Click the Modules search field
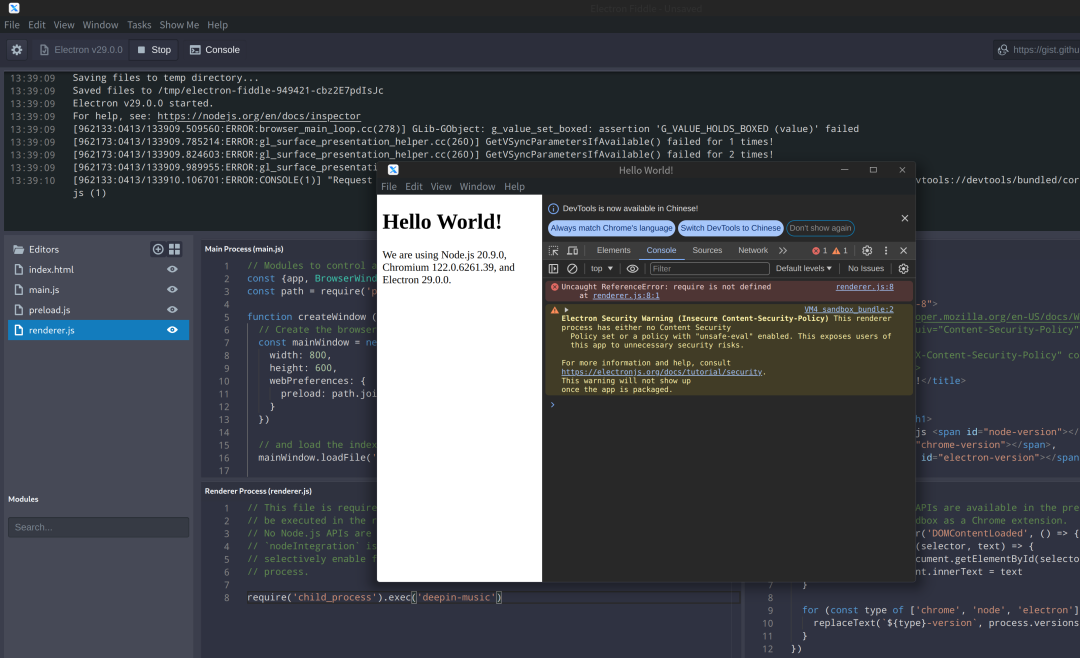 [98, 527]
